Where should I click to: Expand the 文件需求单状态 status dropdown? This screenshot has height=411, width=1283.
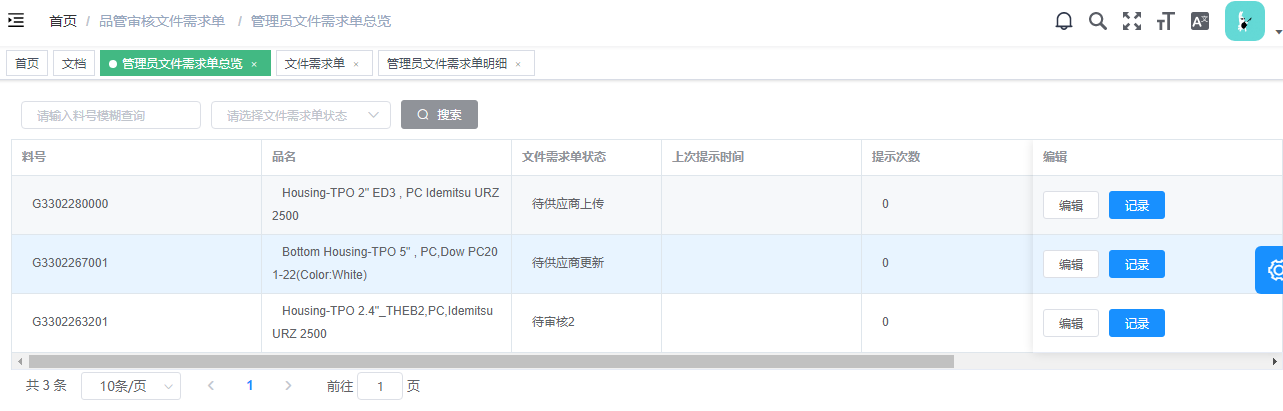click(300, 115)
